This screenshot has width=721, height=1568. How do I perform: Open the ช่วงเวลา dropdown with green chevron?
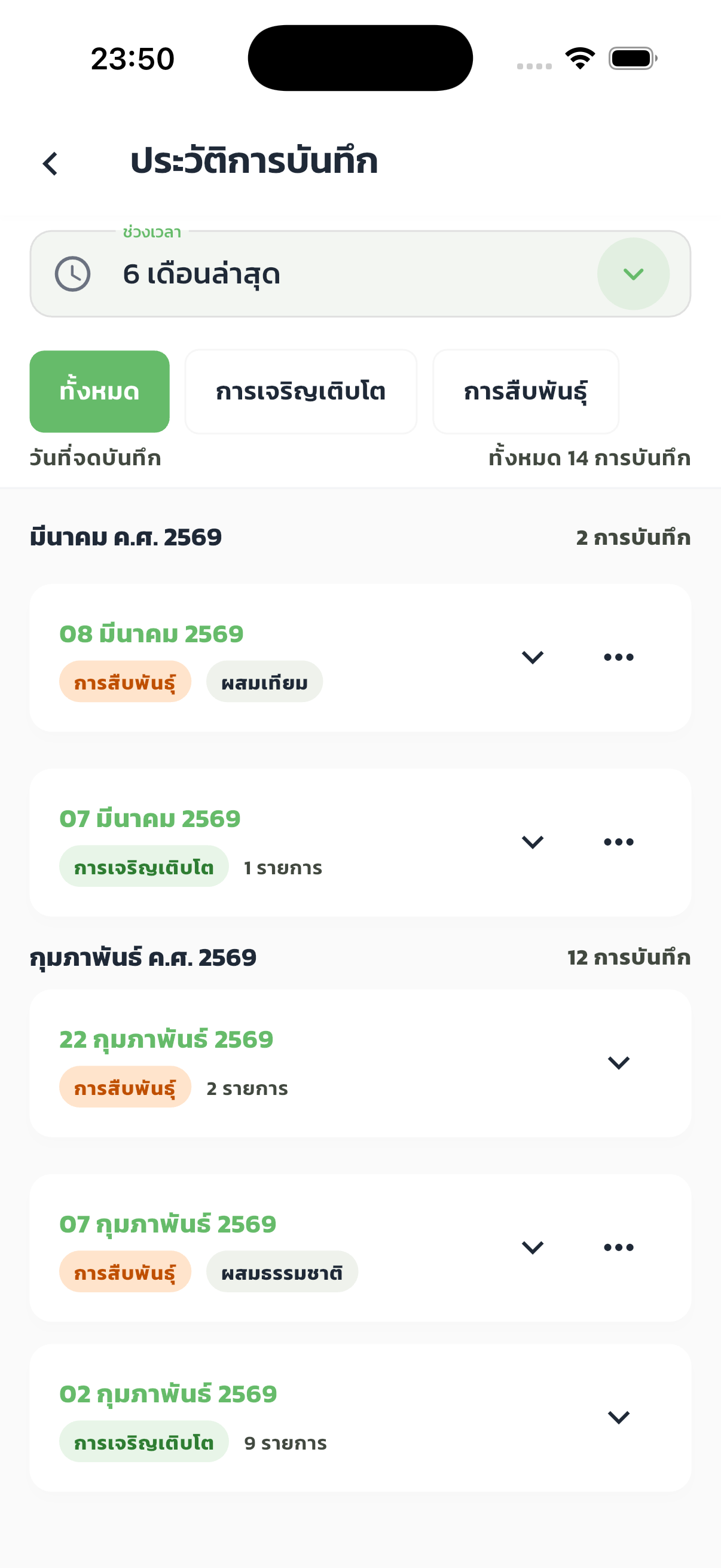633,274
